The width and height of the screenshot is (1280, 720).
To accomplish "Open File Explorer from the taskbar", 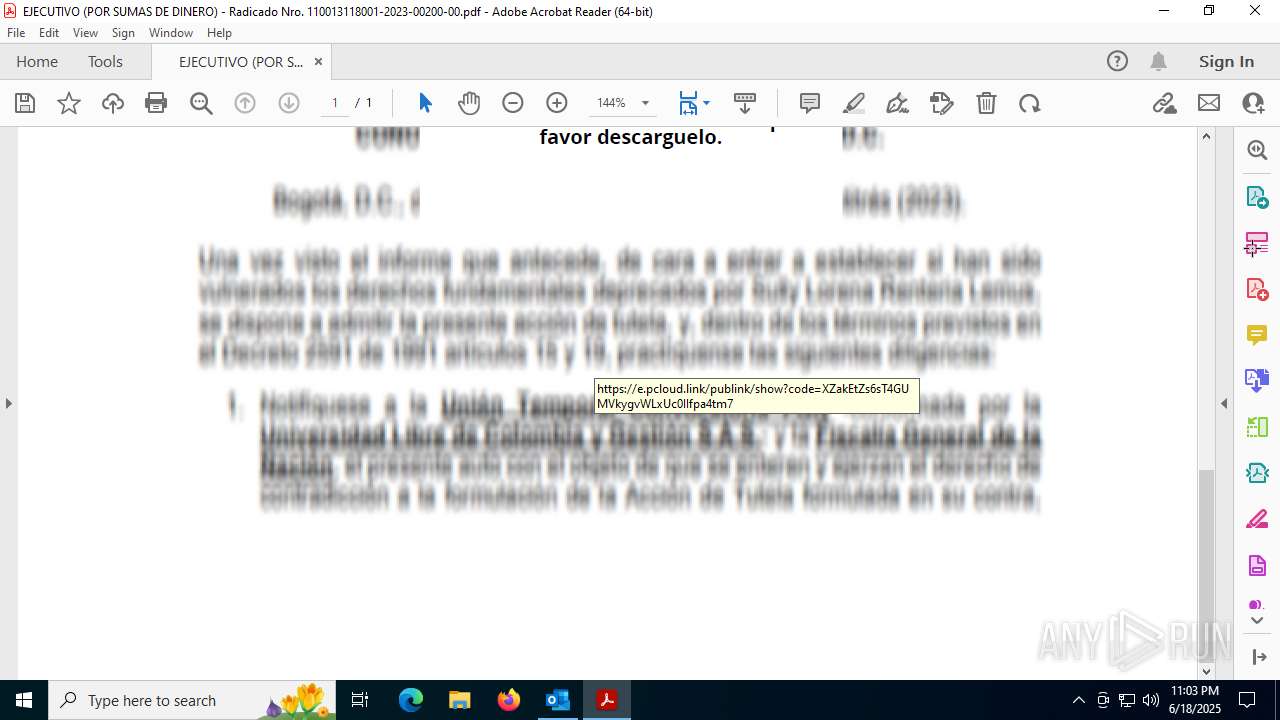I will pos(459,700).
